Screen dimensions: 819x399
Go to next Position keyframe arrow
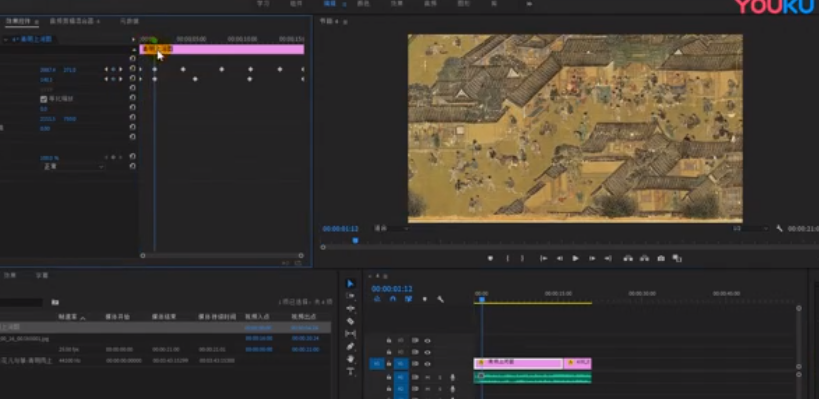(x=121, y=69)
